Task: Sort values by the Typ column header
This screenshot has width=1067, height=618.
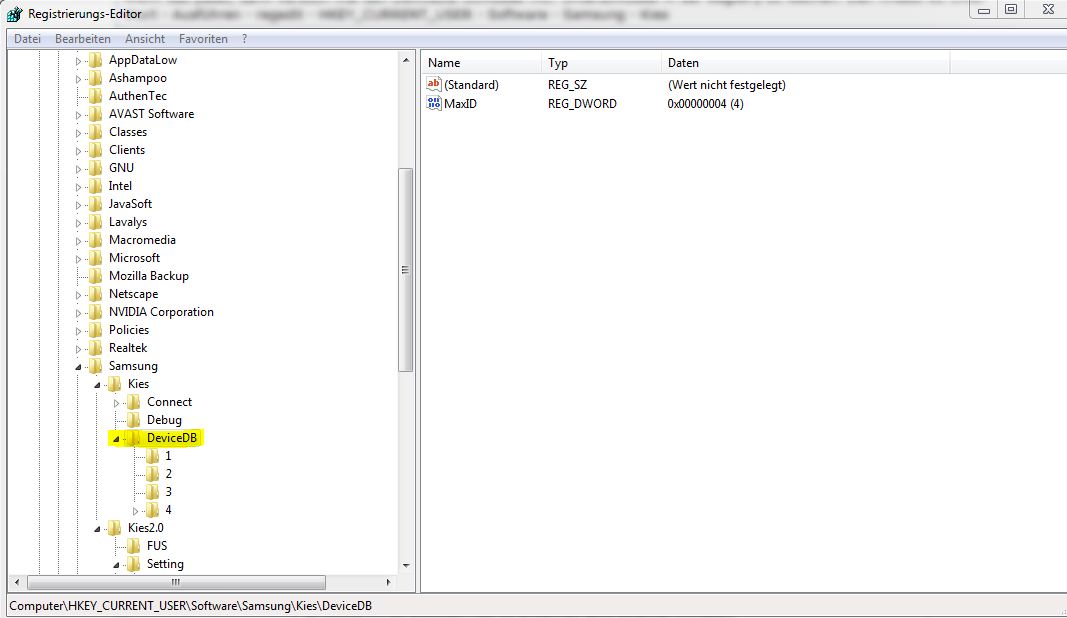Action: [x=601, y=63]
